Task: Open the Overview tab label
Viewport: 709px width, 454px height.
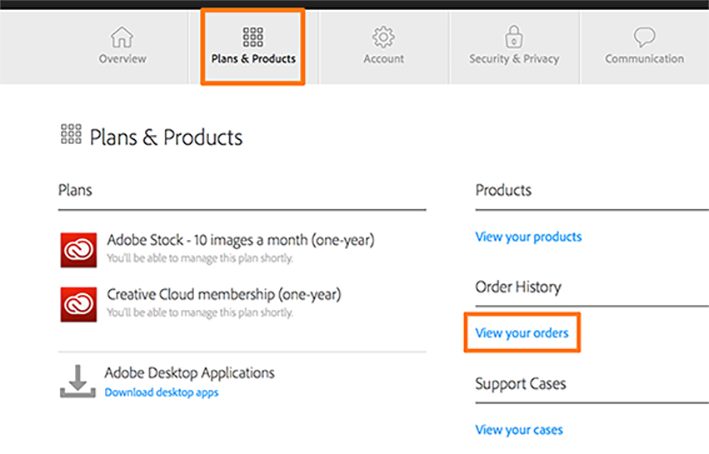Action: [x=122, y=59]
